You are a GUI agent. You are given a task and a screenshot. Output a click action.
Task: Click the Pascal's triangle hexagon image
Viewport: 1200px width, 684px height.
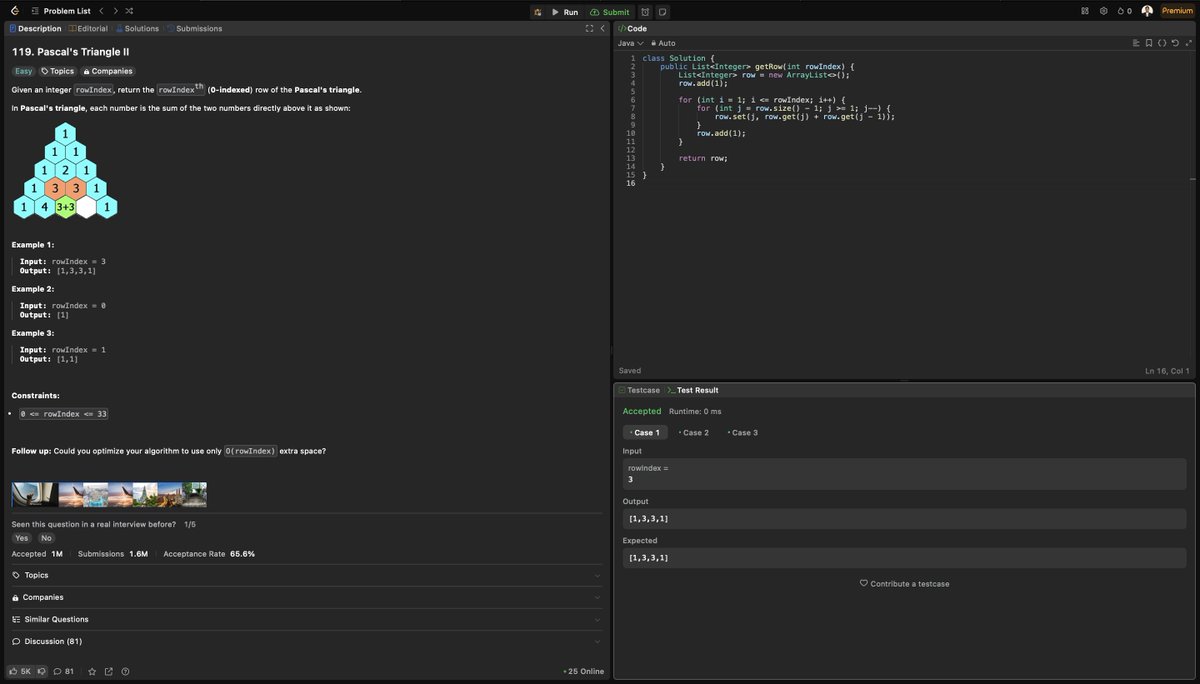65,171
